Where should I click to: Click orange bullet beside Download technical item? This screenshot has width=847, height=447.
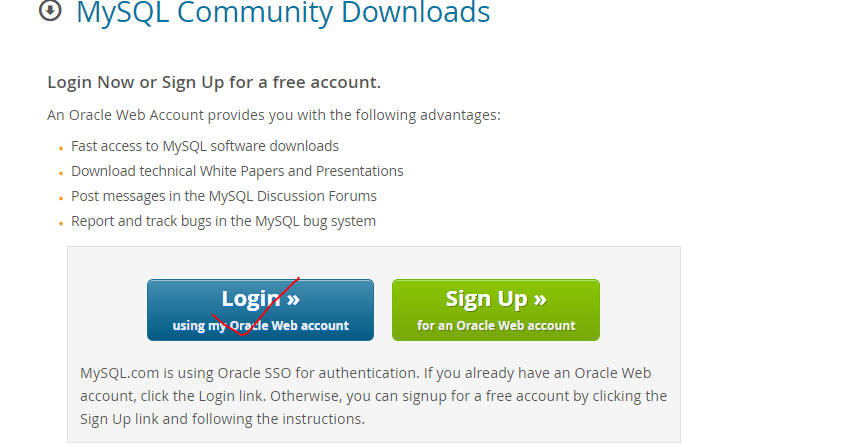(61, 173)
